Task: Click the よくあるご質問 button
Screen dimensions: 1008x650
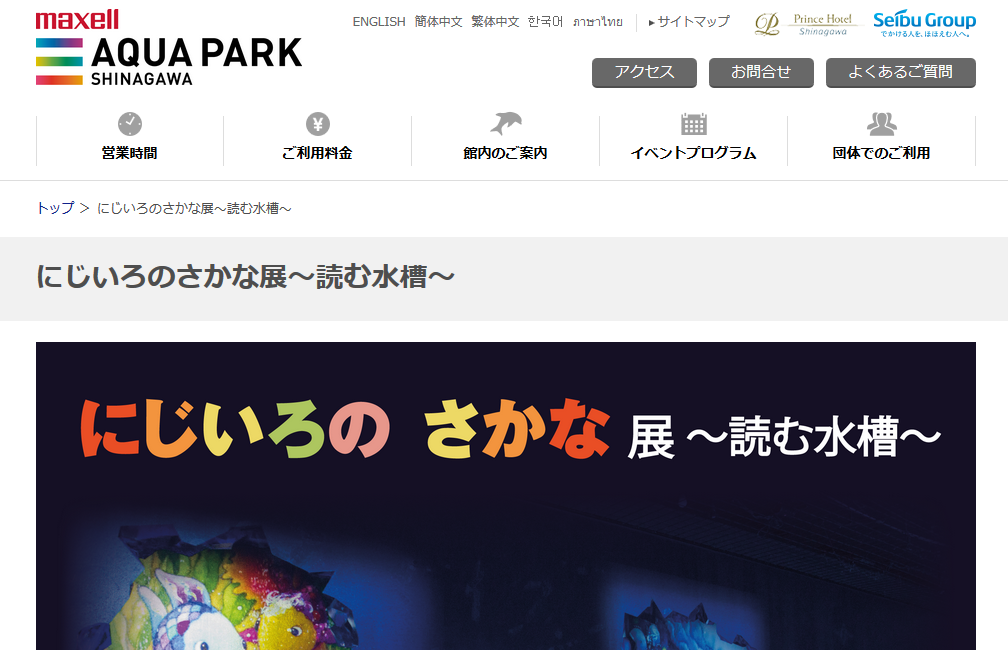Action: point(901,73)
